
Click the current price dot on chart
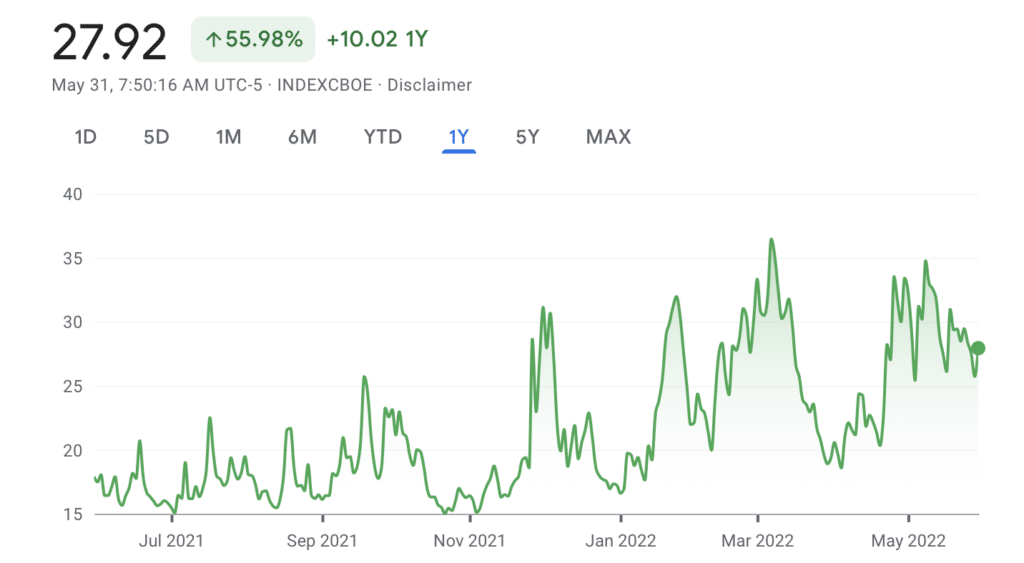pos(978,348)
